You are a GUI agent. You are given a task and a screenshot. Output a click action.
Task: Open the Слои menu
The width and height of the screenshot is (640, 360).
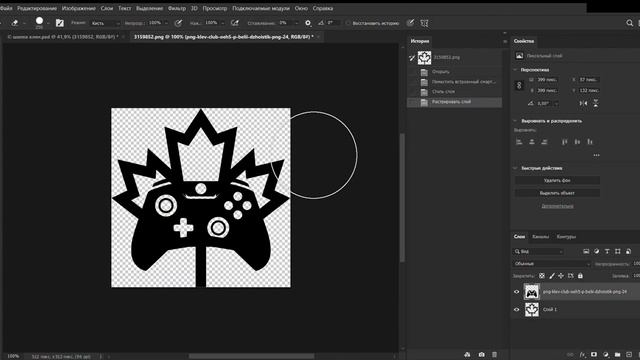(107, 8)
